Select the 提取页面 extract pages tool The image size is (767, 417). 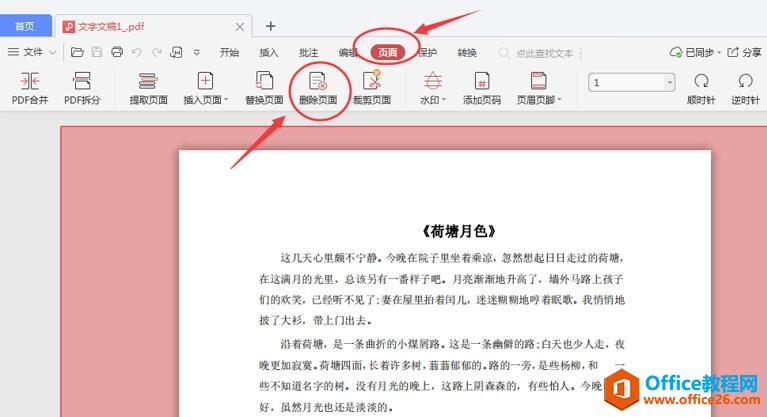pos(148,88)
